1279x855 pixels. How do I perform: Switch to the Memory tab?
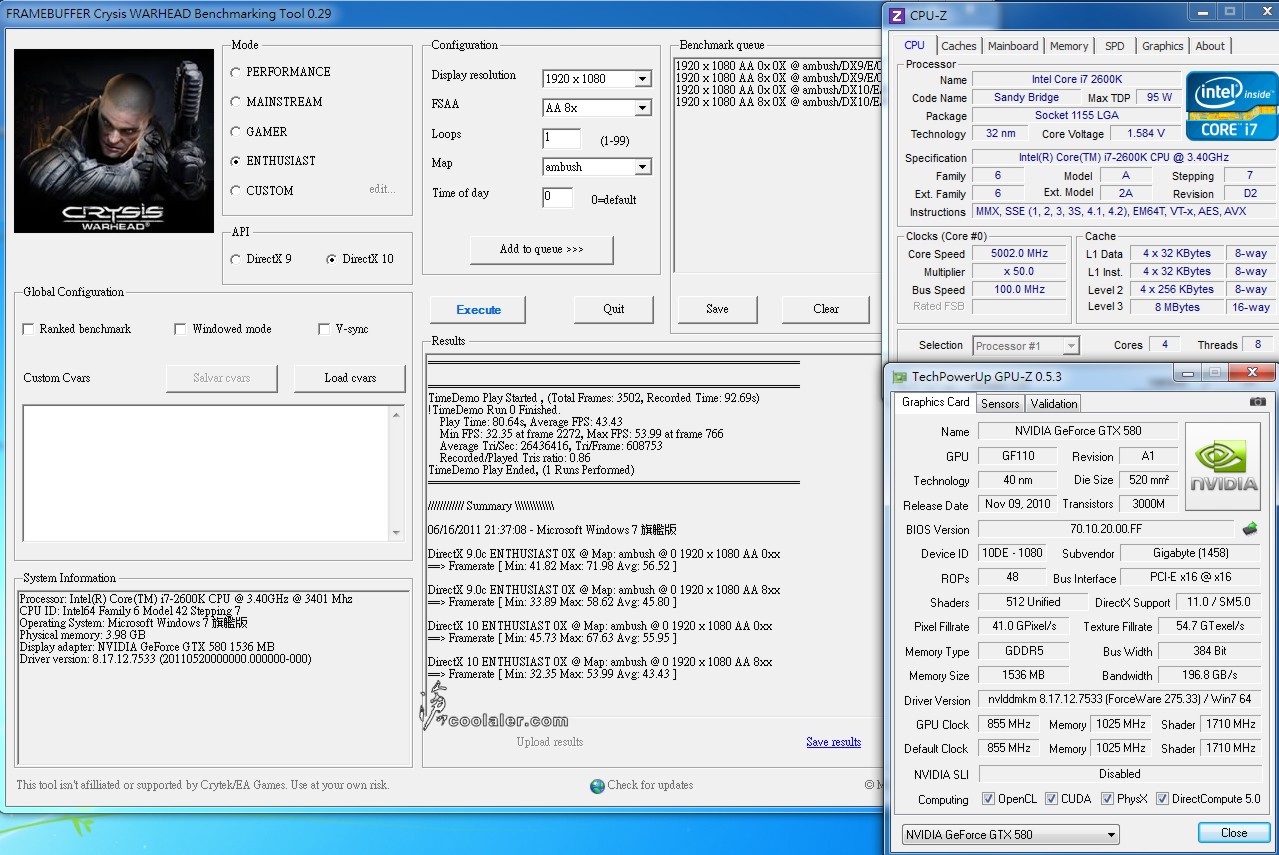pyautogui.click(x=1069, y=46)
